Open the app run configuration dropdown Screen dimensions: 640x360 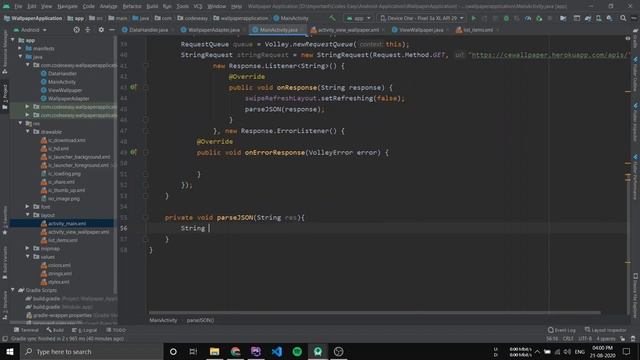pyautogui.click(x=358, y=18)
